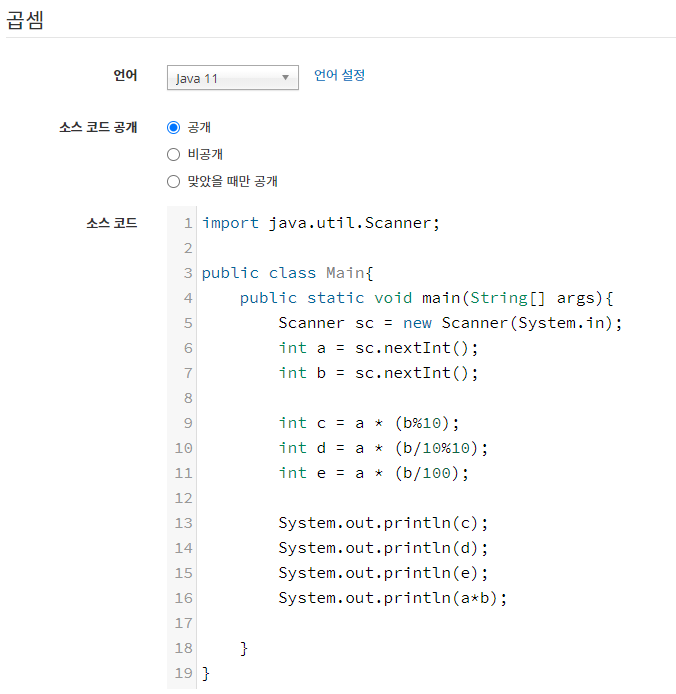
Task: Click line 'System.out.println(d);'
Action: [383, 548]
